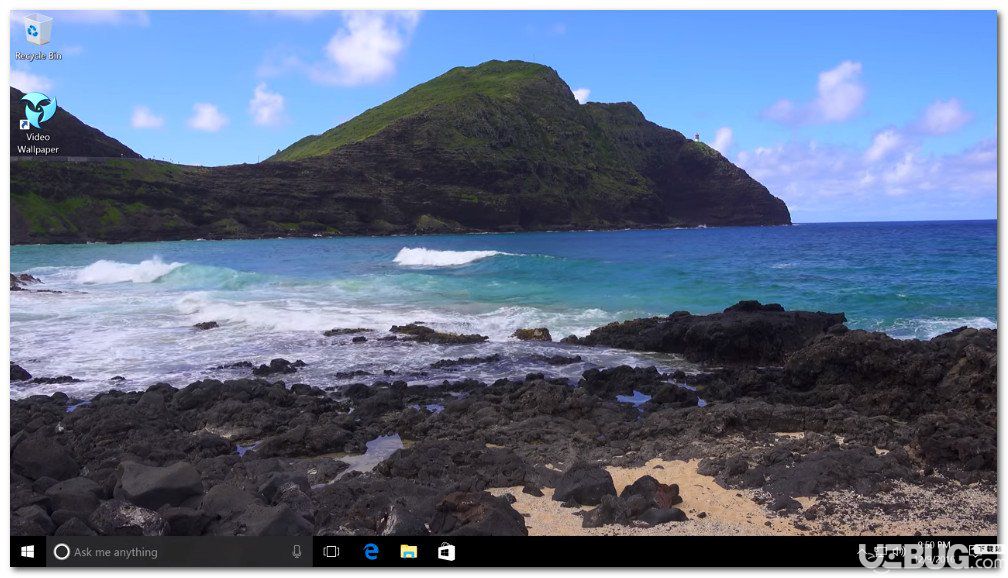The image size is (1008, 578).
Task: Open Task View from the taskbar
Action: [x=331, y=552]
